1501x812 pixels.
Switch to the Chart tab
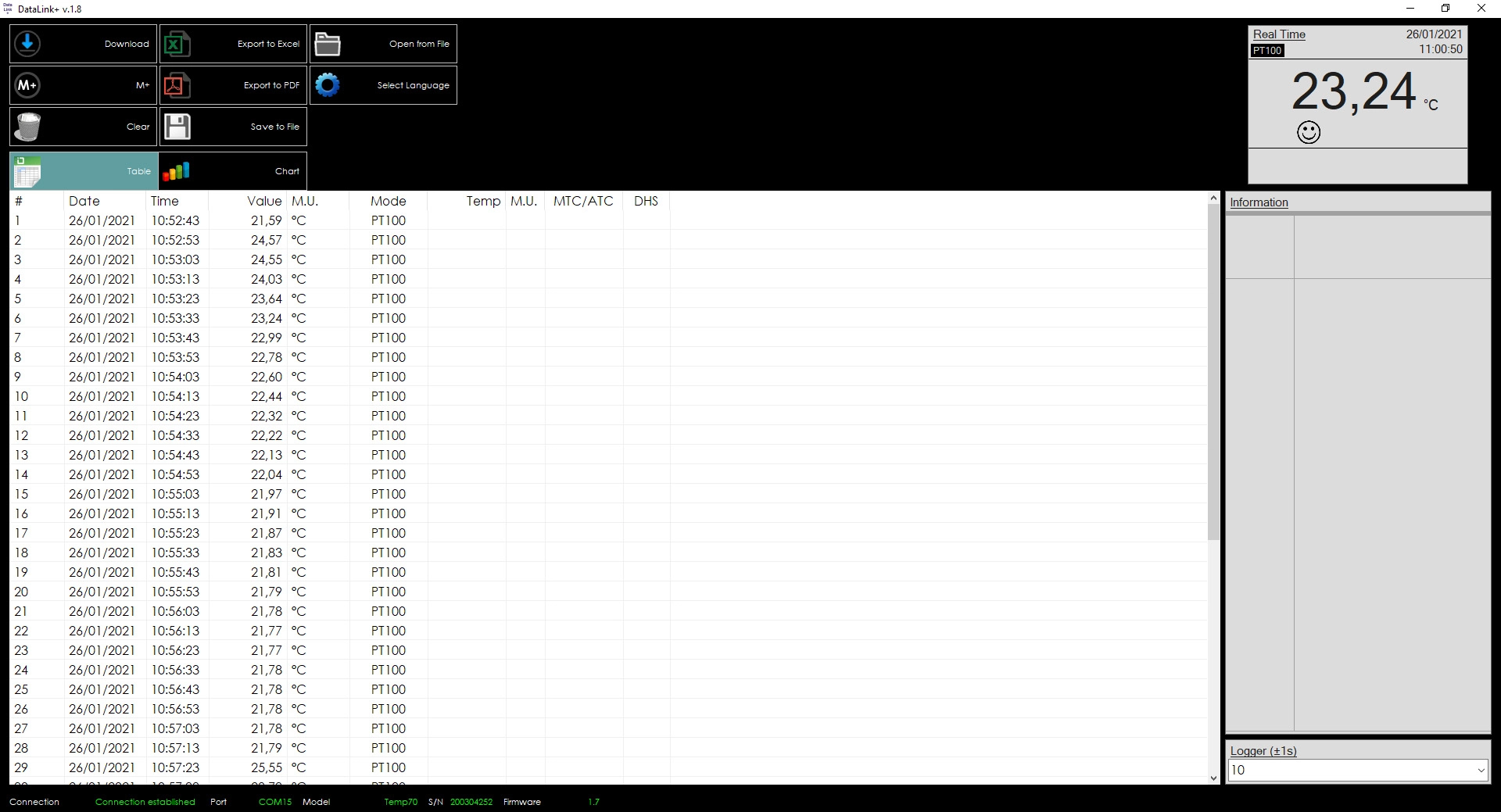(x=233, y=171)
